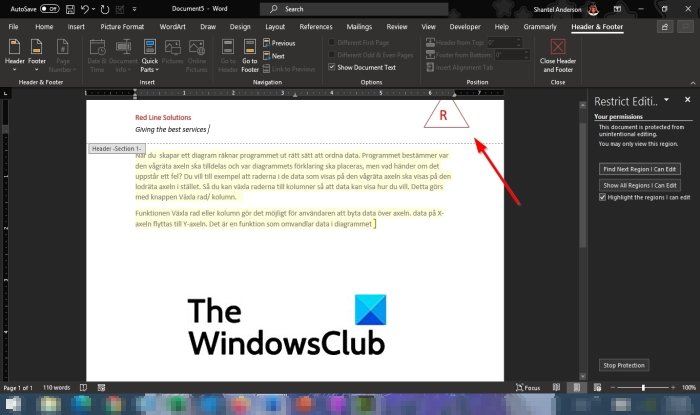Click the Focus mode icon
Viewport: 700px width, 415px height.
[x=519, y=387]
